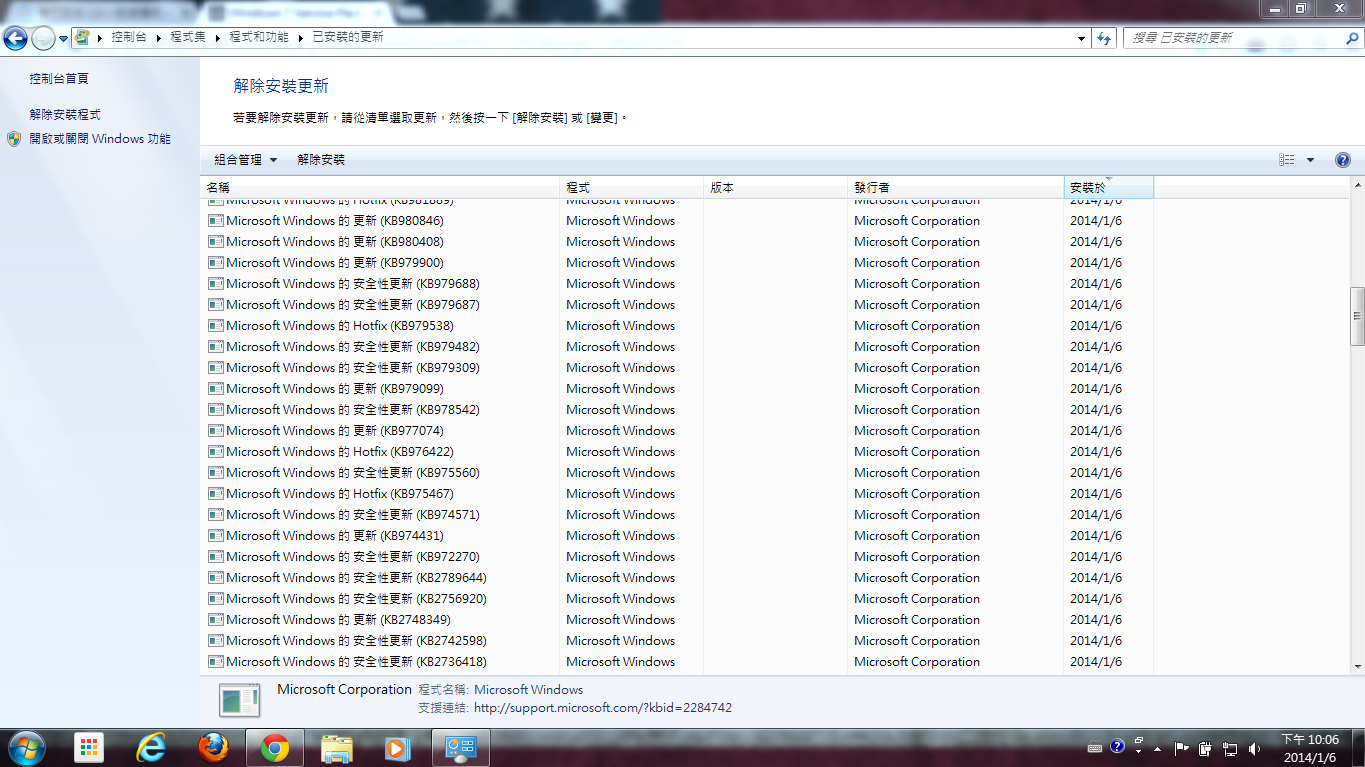Click the change view icon in toolbar
Viewport: 1365px width, 767px height.
pyautogui.click(x=1287, y=160)
